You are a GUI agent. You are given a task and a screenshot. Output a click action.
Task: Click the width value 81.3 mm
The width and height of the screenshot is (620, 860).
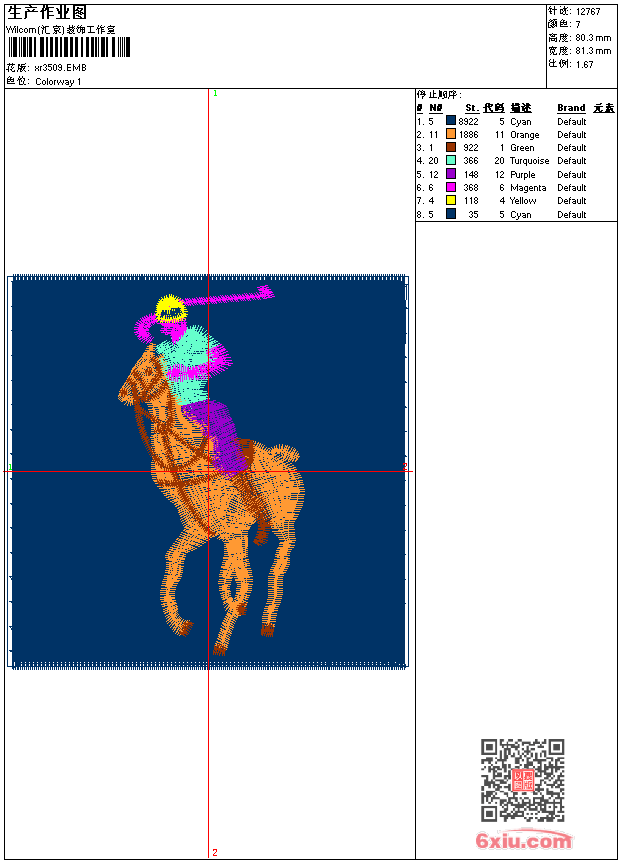click(x=593, y=51)
